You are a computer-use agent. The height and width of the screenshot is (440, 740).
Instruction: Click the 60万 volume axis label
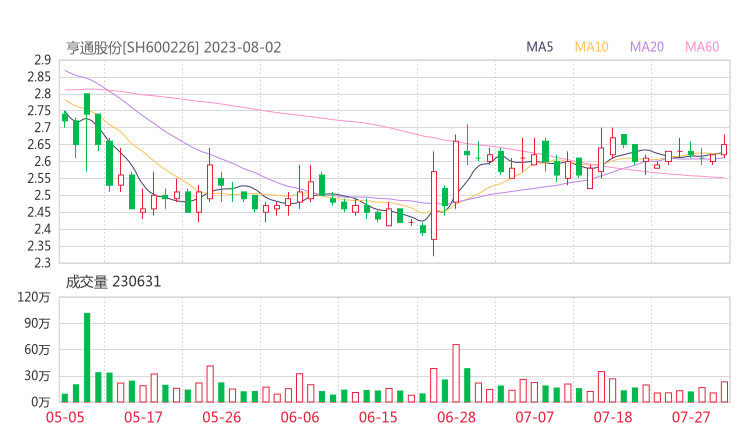[x=37, y=350]
